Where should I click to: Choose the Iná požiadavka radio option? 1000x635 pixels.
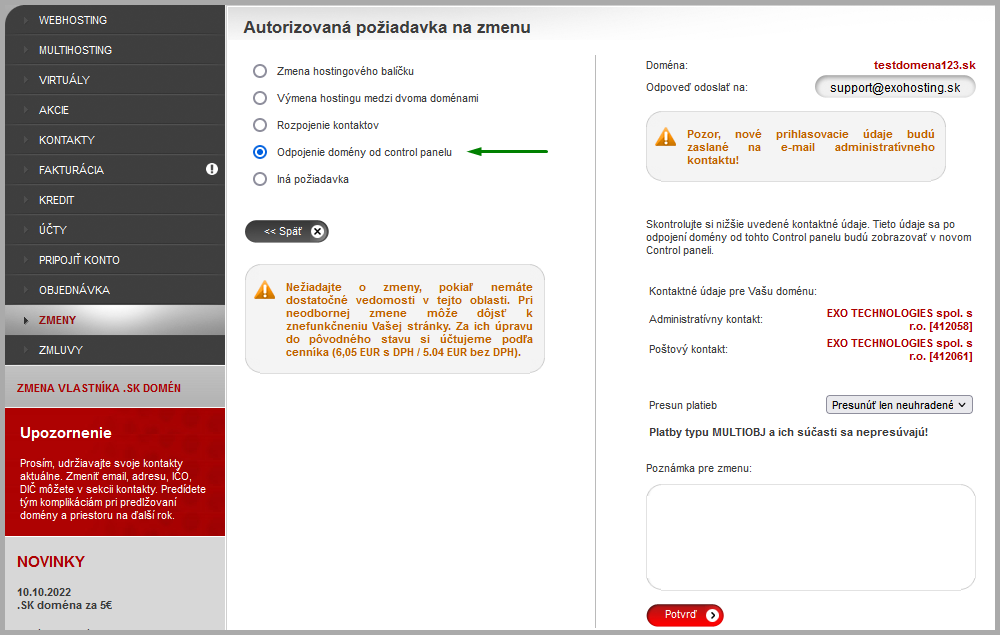(261, 178)
